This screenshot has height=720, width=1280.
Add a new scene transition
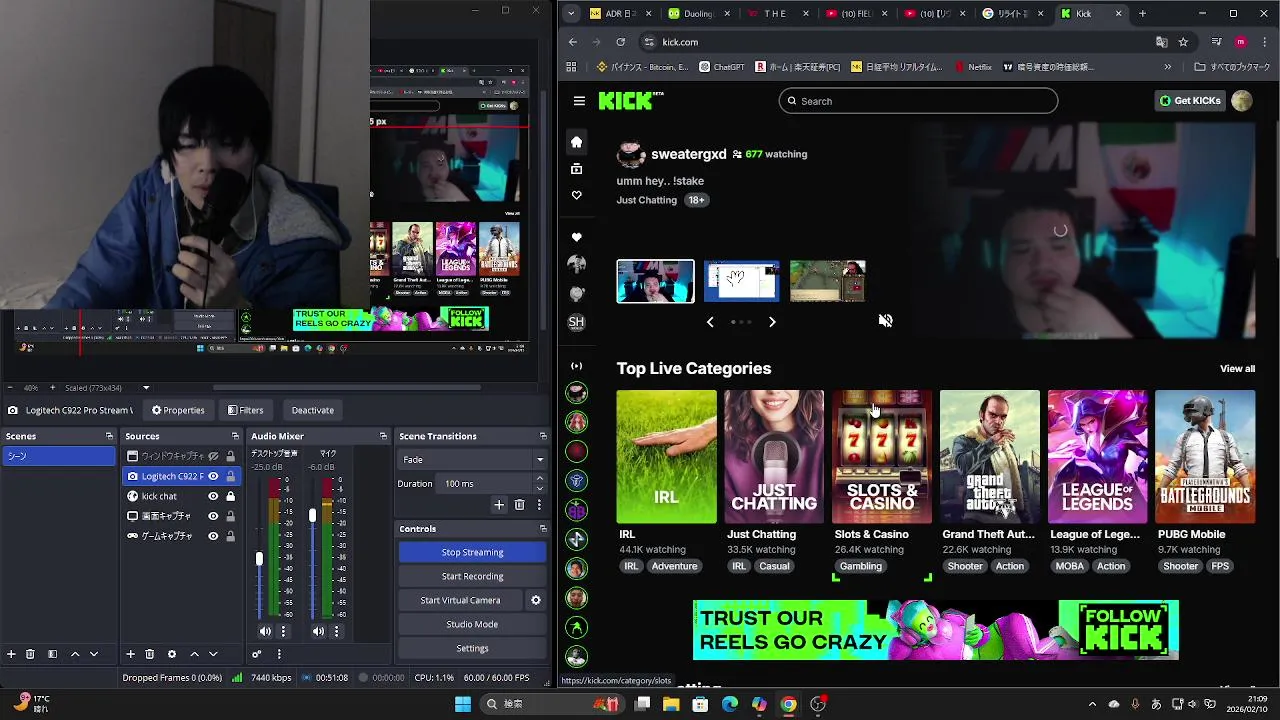[x=499, y=505]
